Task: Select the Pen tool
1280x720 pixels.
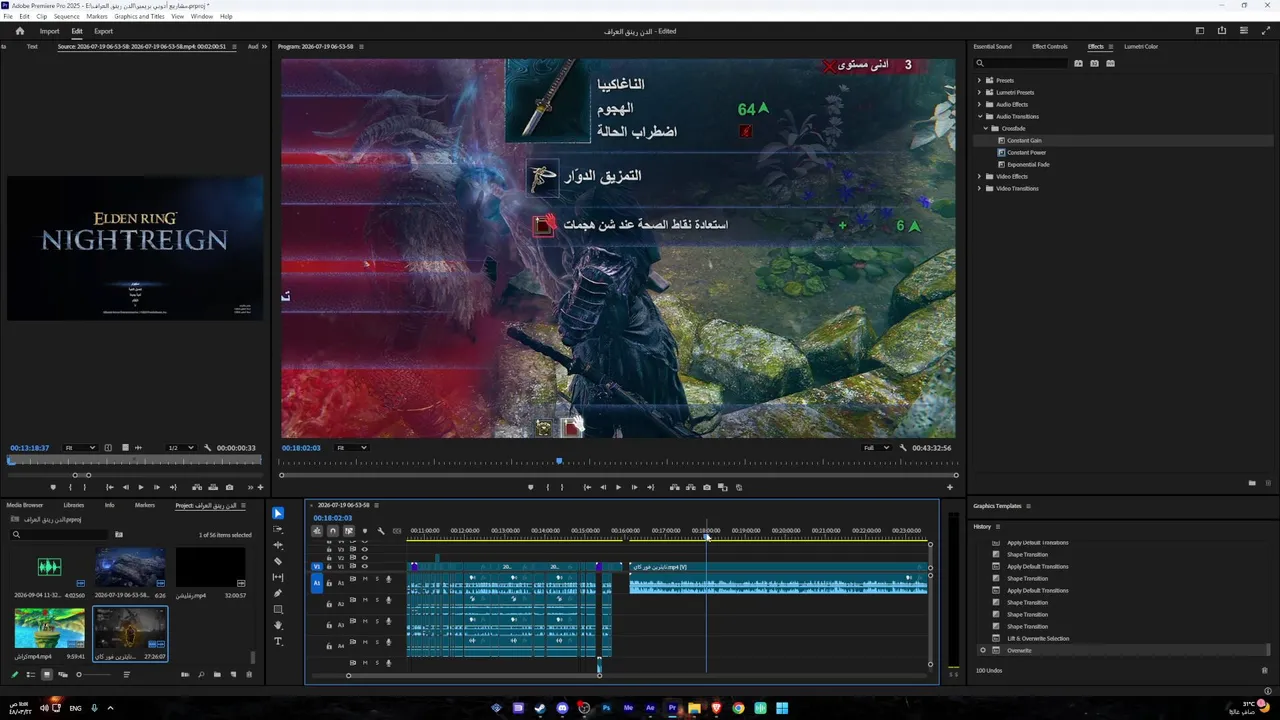Action: (x=278, y=593)
